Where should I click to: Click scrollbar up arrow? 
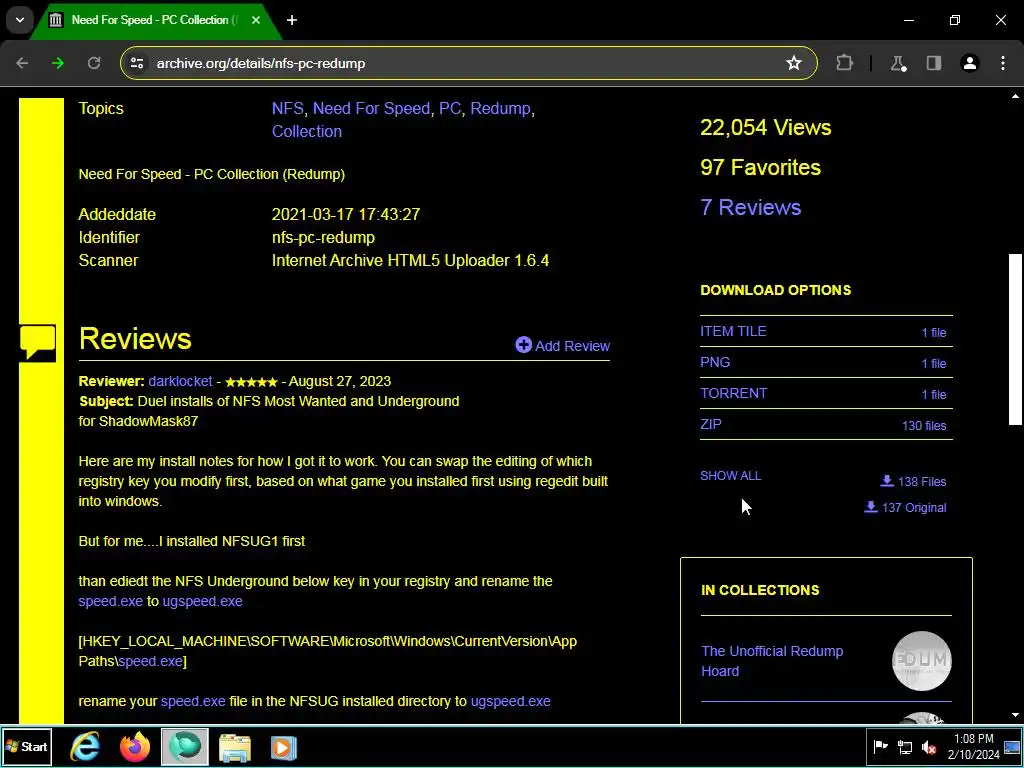(1015, 97)
